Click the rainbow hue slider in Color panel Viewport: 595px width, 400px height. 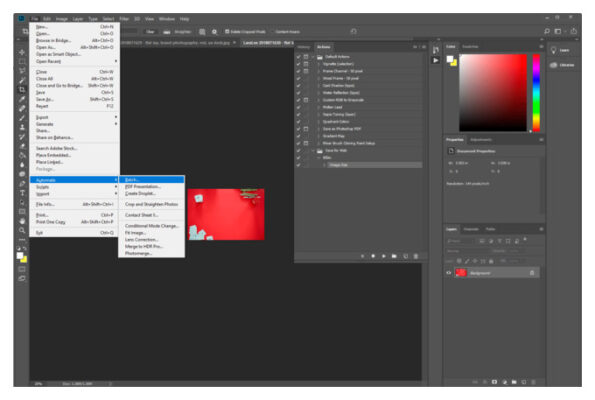pyautogui.click(x=536, y=93)
